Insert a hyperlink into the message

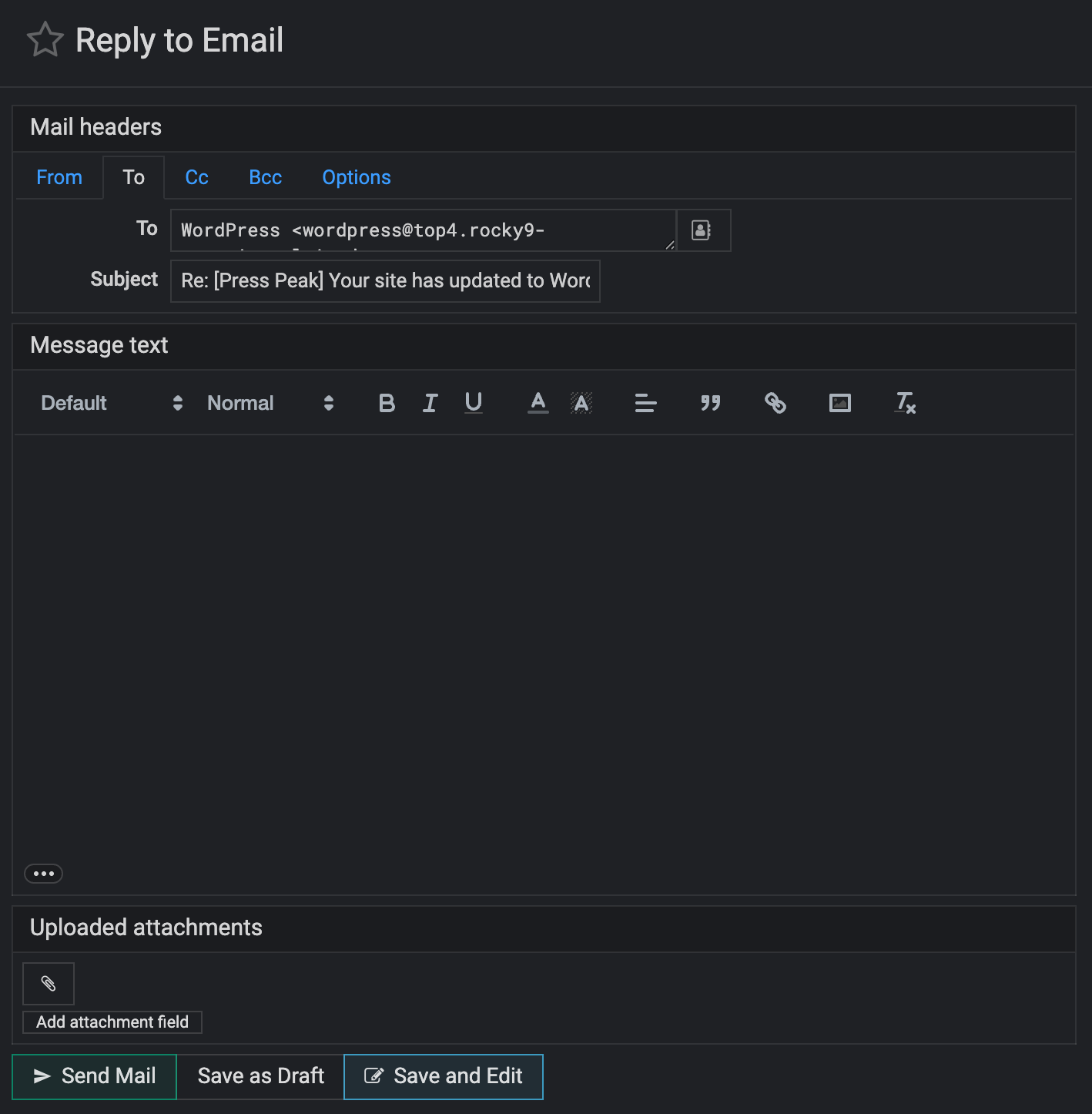(x=775, y=403)
